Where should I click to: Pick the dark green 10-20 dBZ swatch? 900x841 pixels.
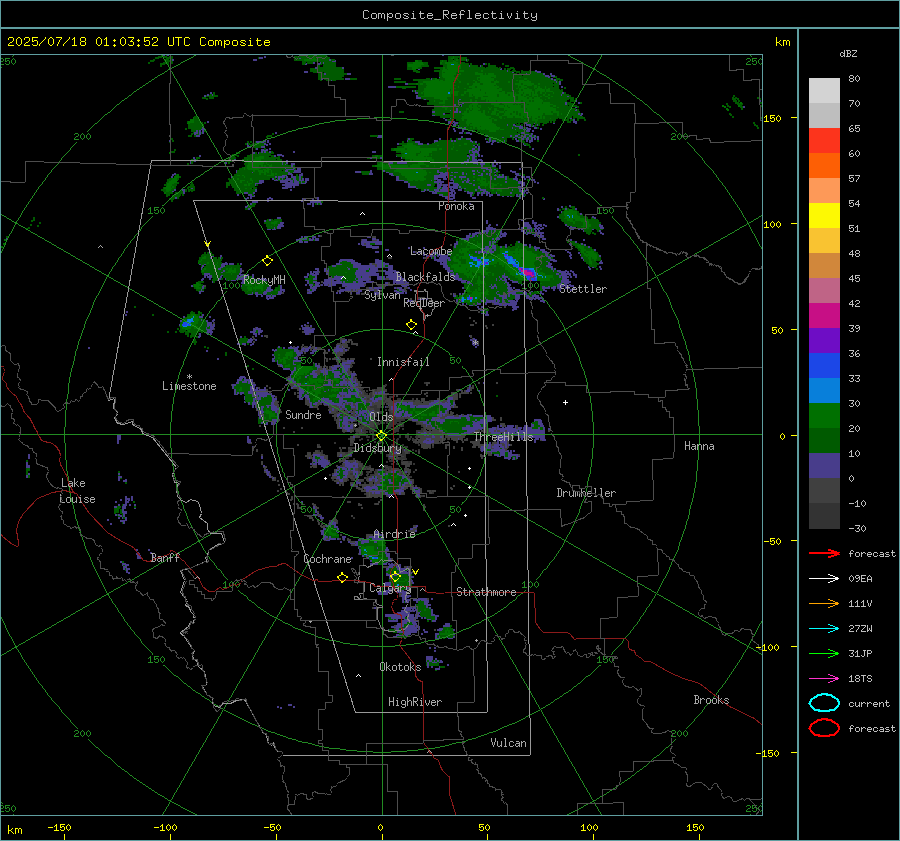click(824, 441)
